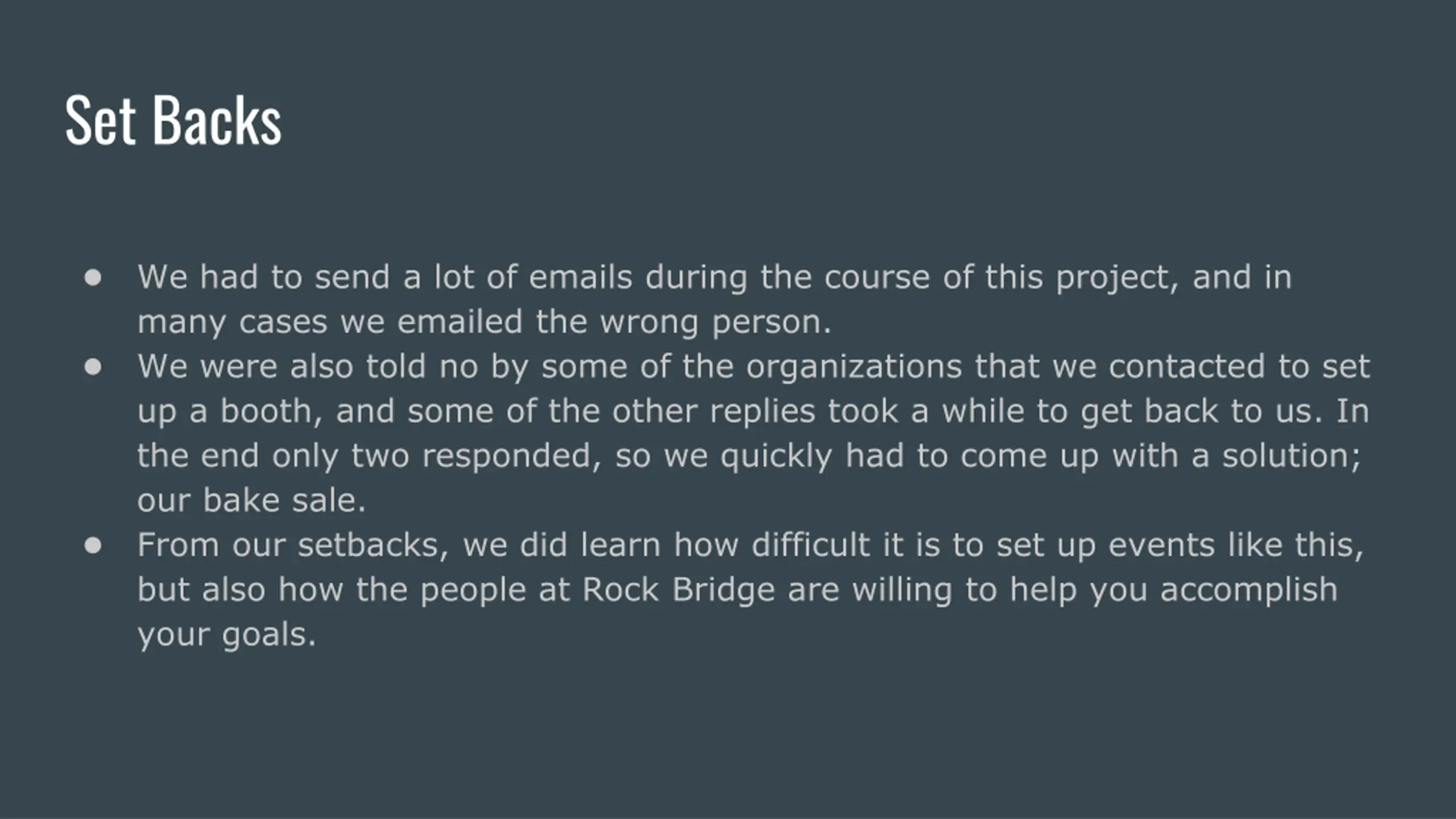Click the words 'Rock Bridge' in last bullet

click(x=679, y=589)
